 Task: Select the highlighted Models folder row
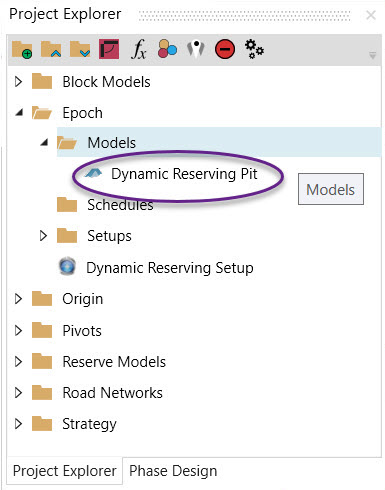(219, 142)
